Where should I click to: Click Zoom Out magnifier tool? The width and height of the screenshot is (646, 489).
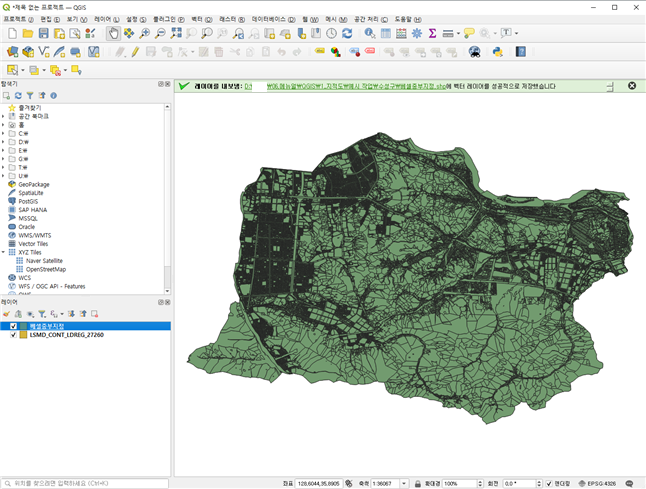click(x=160, y=33)
